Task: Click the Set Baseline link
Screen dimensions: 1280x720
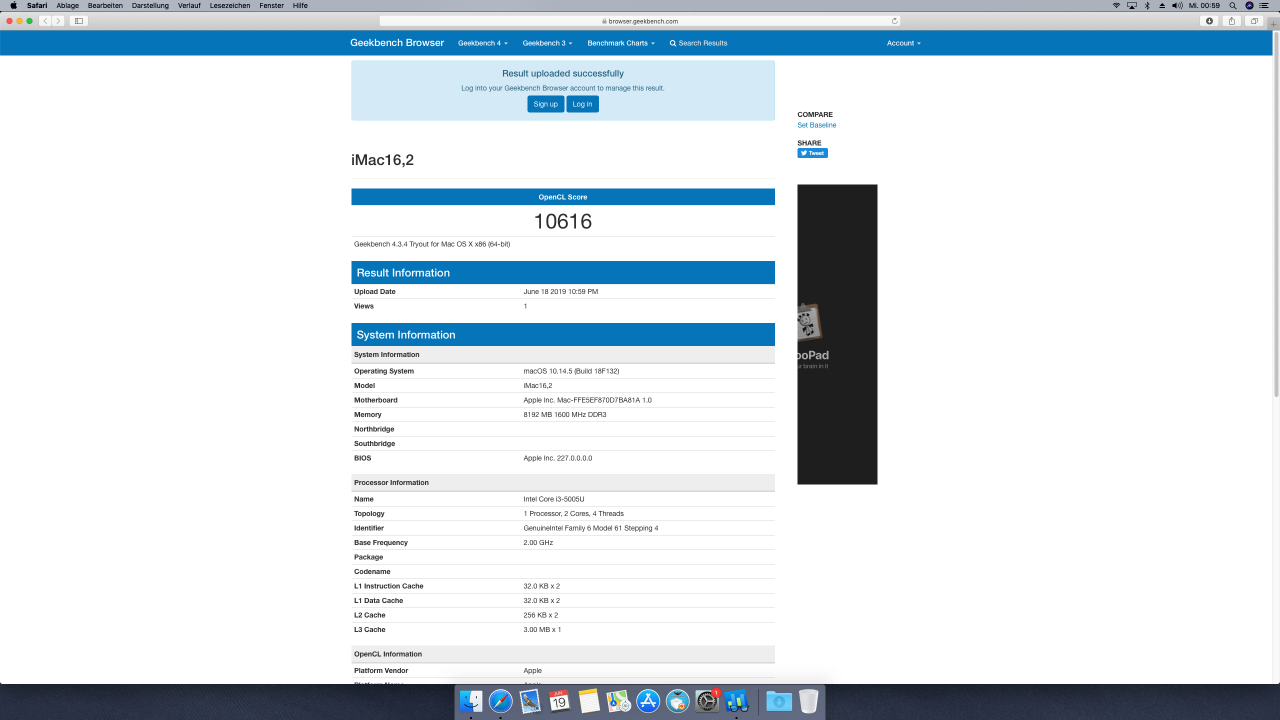Action: (816, 125)
